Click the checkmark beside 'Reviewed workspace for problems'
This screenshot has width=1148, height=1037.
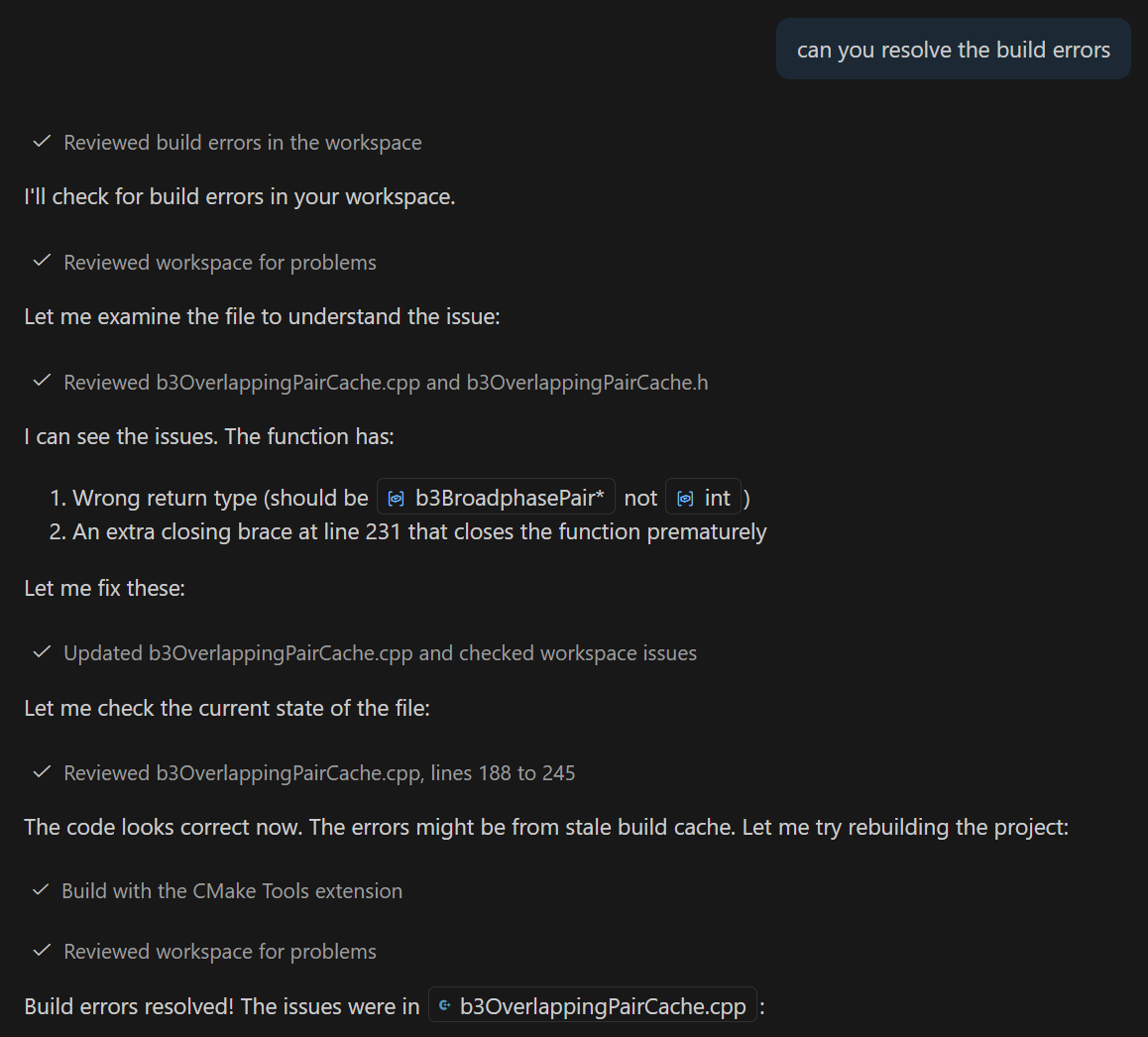(x=41, y=262)
